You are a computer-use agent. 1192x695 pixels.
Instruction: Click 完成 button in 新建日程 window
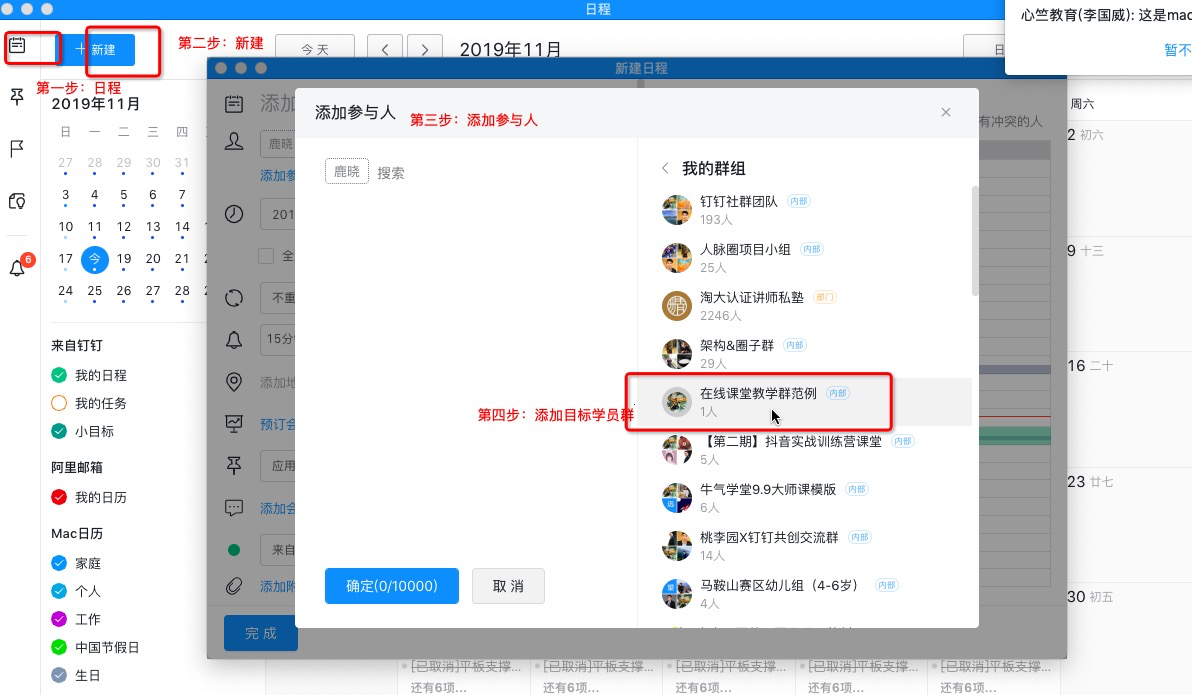point(261,633)
